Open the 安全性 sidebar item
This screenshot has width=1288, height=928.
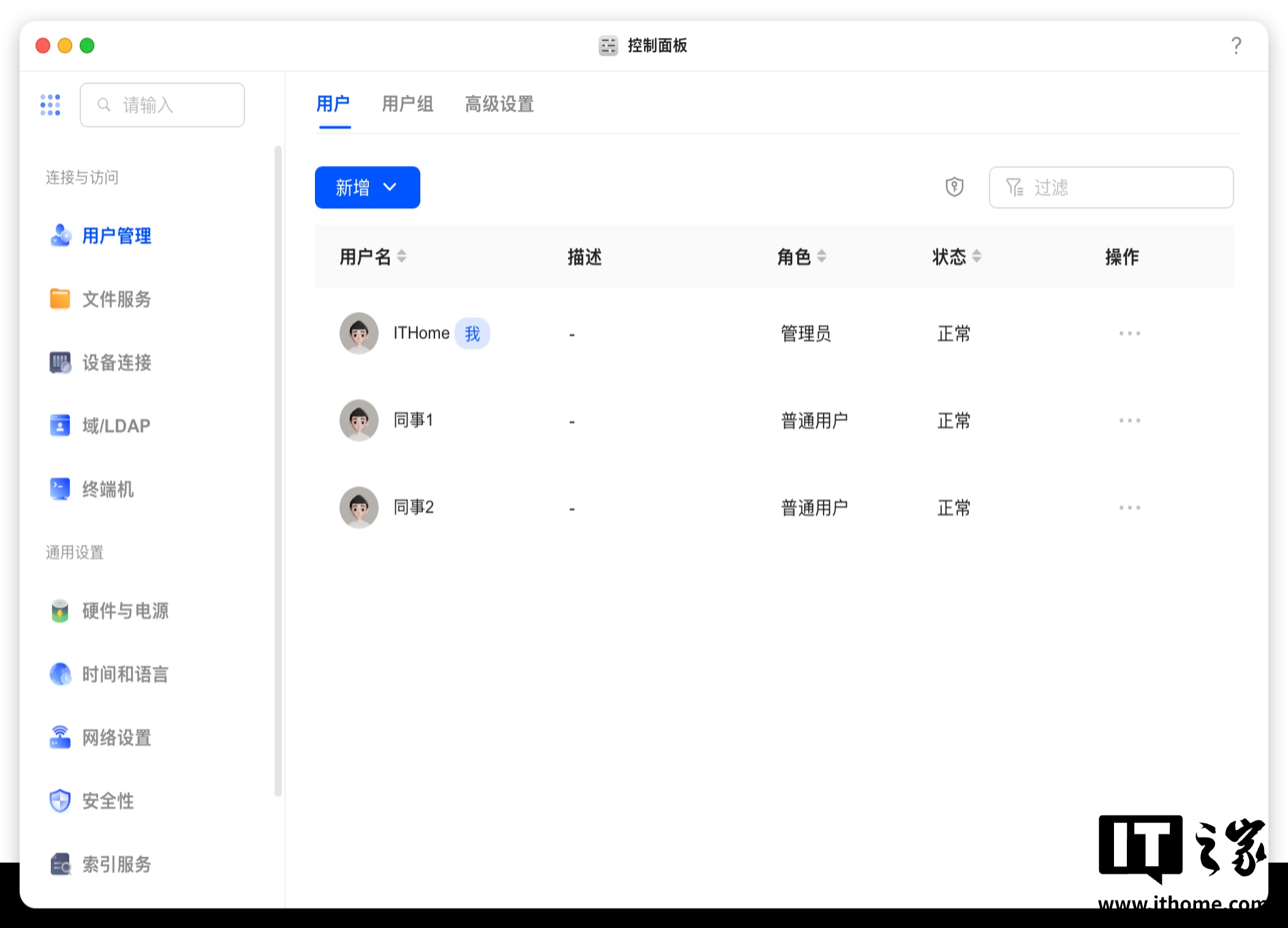[92, 801]
